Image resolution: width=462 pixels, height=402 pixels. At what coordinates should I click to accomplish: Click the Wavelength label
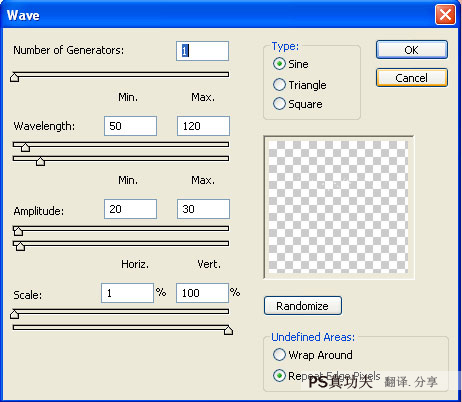(x=44, y=126)
